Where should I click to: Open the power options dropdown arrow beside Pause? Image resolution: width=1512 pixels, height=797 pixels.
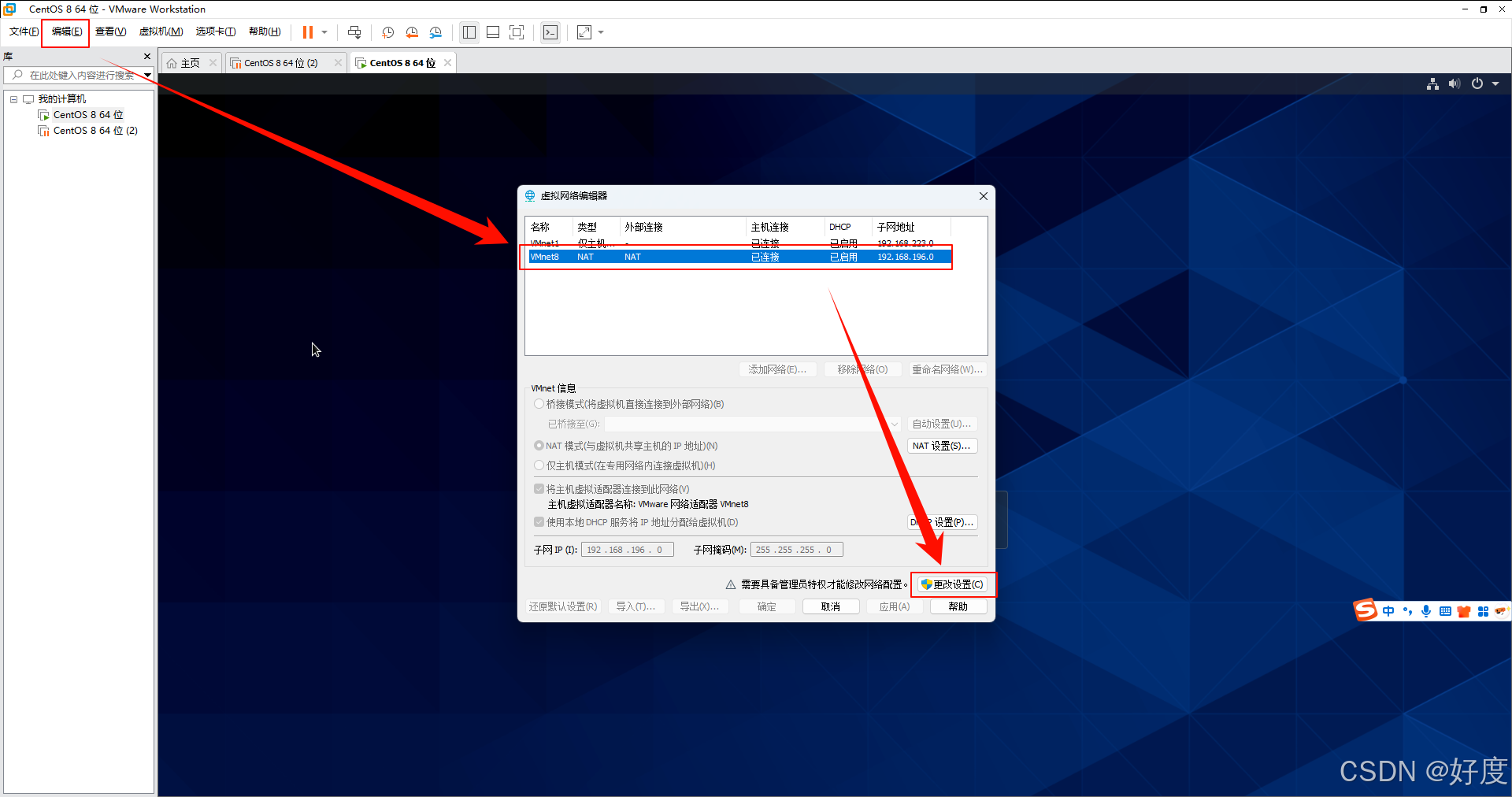click(324, 32)
